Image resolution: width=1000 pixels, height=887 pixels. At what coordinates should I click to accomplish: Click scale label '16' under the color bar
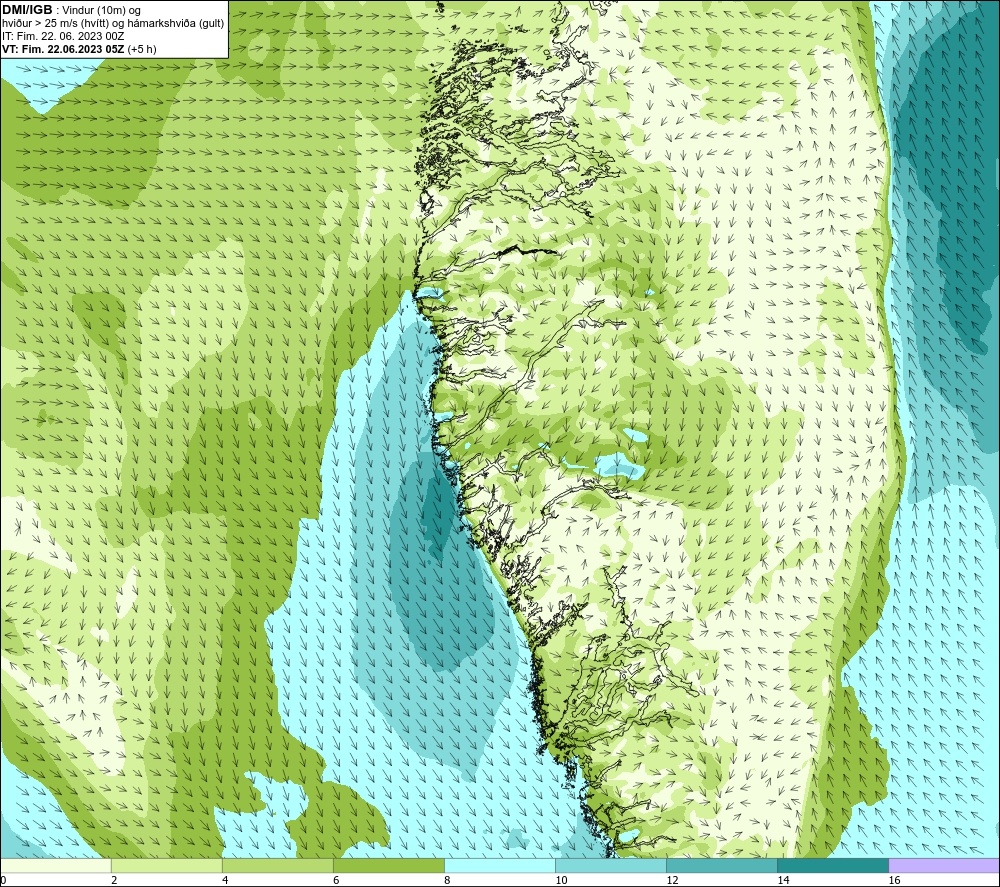pyautogui.click(x=894, y=881)
